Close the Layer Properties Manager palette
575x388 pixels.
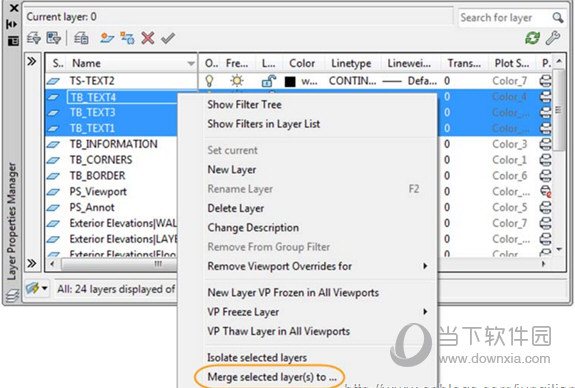[13, 8]
